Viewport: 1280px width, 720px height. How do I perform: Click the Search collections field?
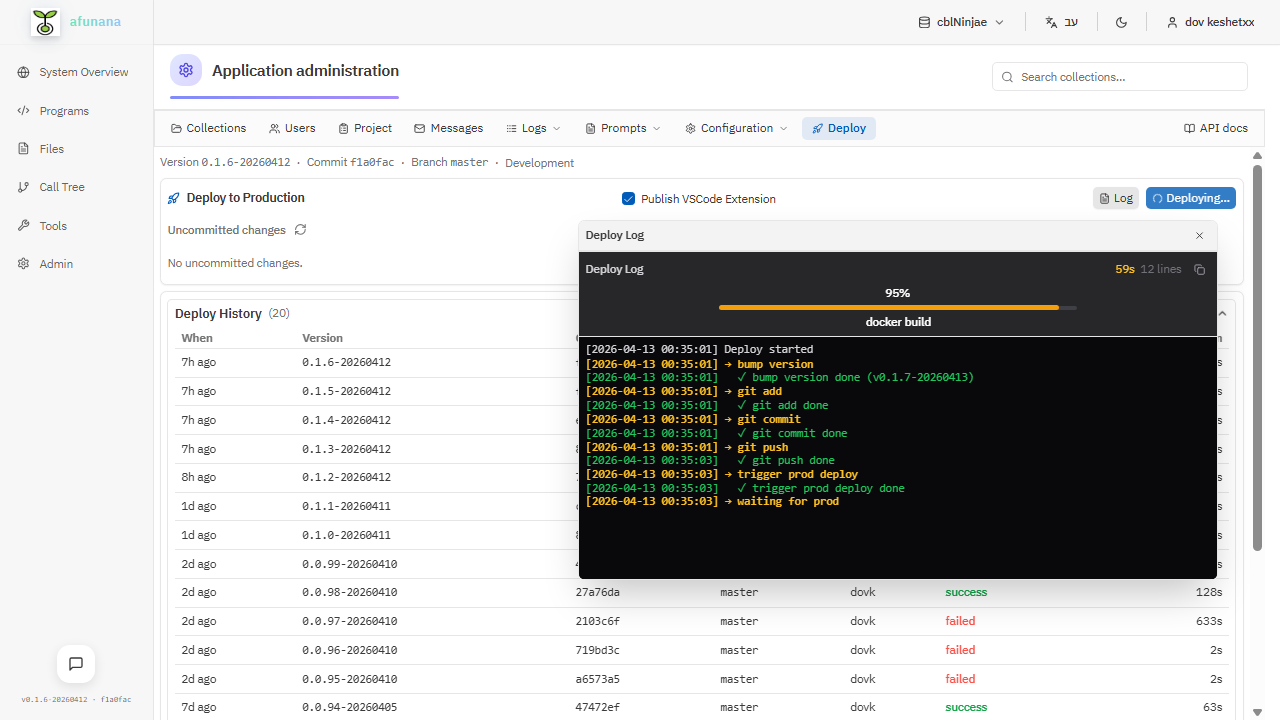(1119, 76)
